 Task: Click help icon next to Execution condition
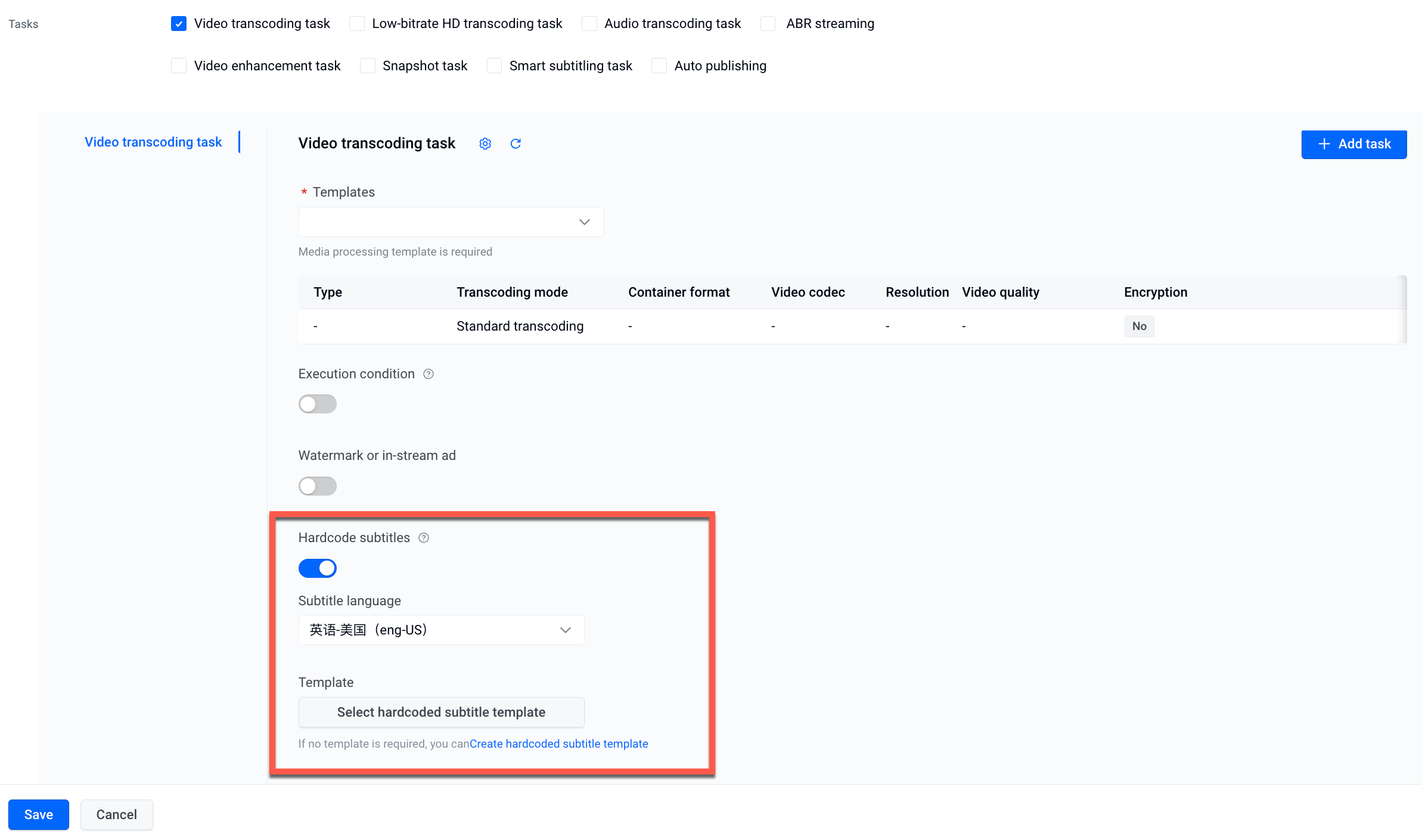tap(428, 374)
